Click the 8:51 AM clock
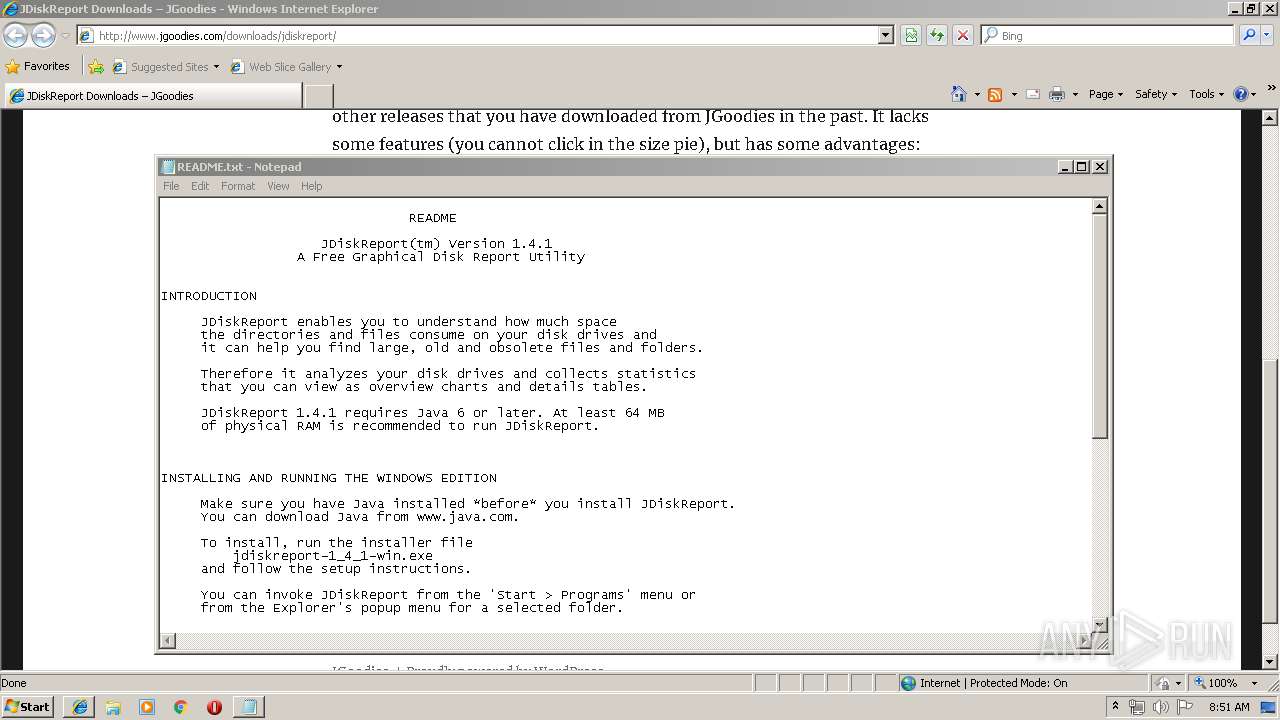 click(1229, 707)
